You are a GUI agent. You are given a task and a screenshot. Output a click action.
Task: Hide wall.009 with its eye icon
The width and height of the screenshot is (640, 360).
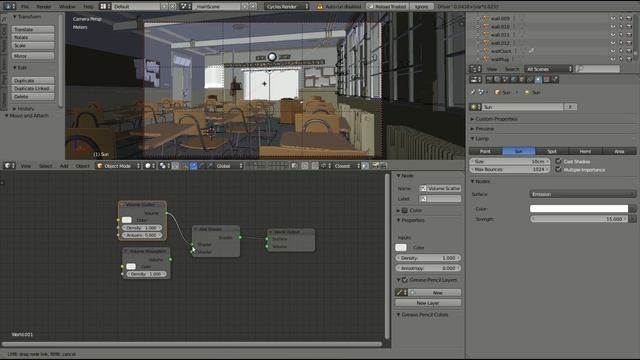click(x=613, y=18)
